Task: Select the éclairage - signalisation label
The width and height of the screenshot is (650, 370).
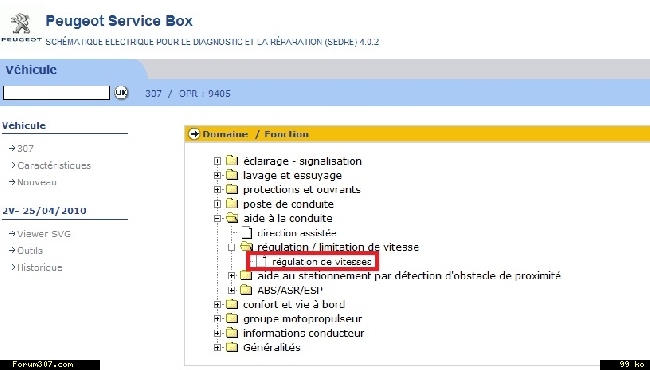Action: [x=302, y=161]
